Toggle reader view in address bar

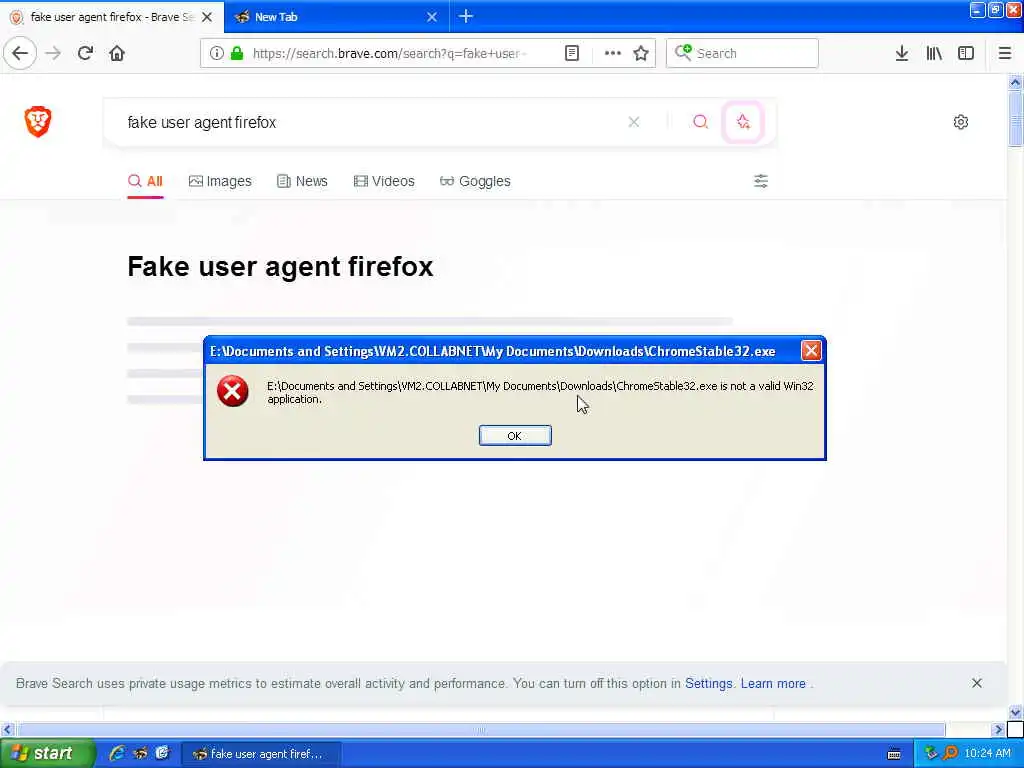coord(571,53)
